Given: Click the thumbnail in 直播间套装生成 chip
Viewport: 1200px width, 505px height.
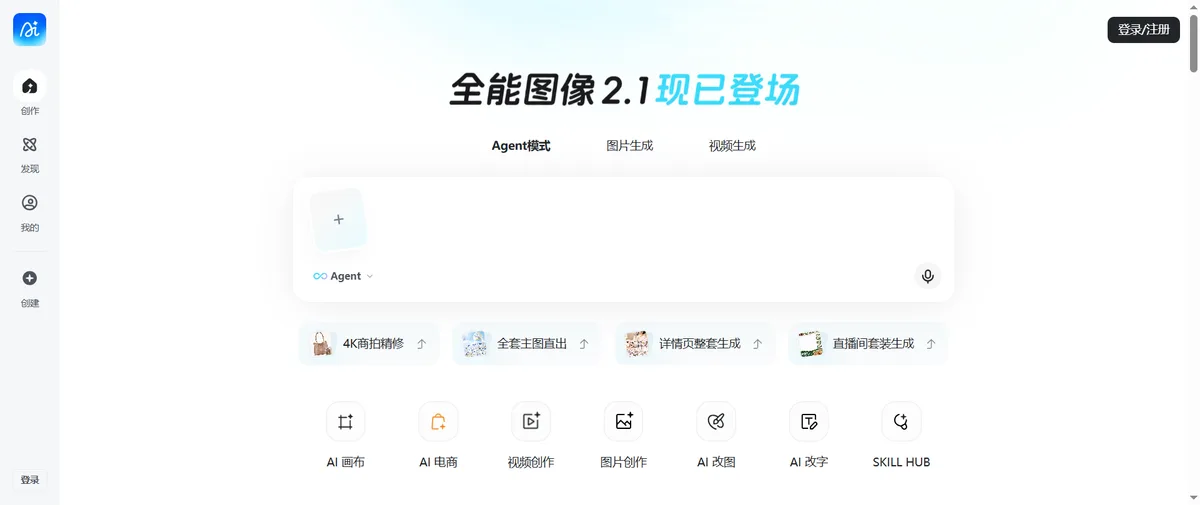Looking at the screenshot, I should [810, 344].
